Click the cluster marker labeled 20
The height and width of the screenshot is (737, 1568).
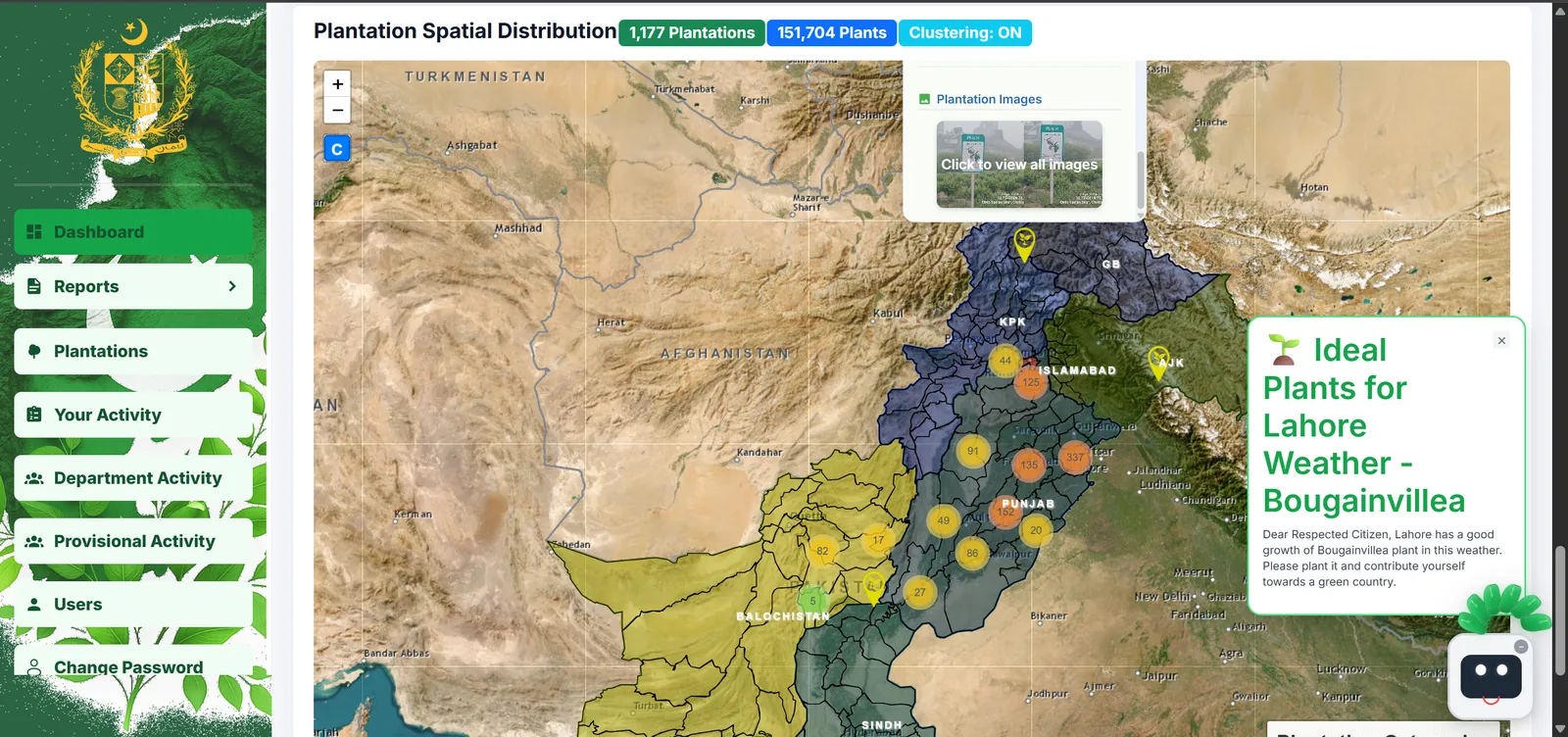pyautogui.click(x=1036, y=530)
